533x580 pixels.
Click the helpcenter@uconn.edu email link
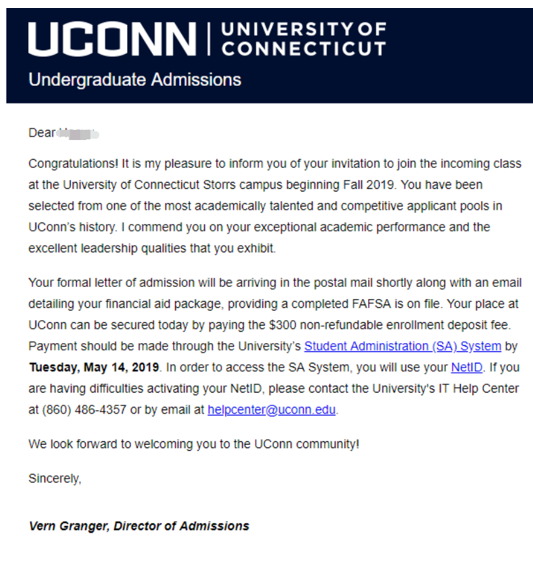[x=271, y=410]
